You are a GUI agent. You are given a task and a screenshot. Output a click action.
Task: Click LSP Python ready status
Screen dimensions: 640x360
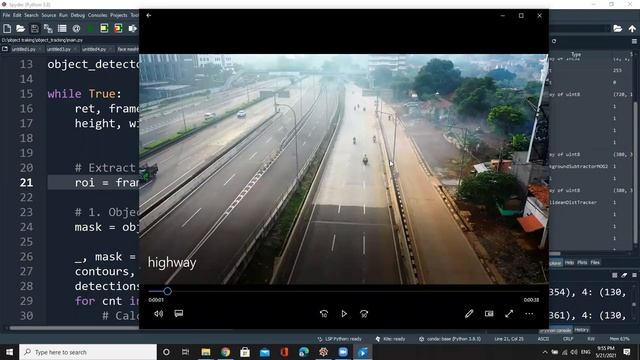click(x=340, y=339)
